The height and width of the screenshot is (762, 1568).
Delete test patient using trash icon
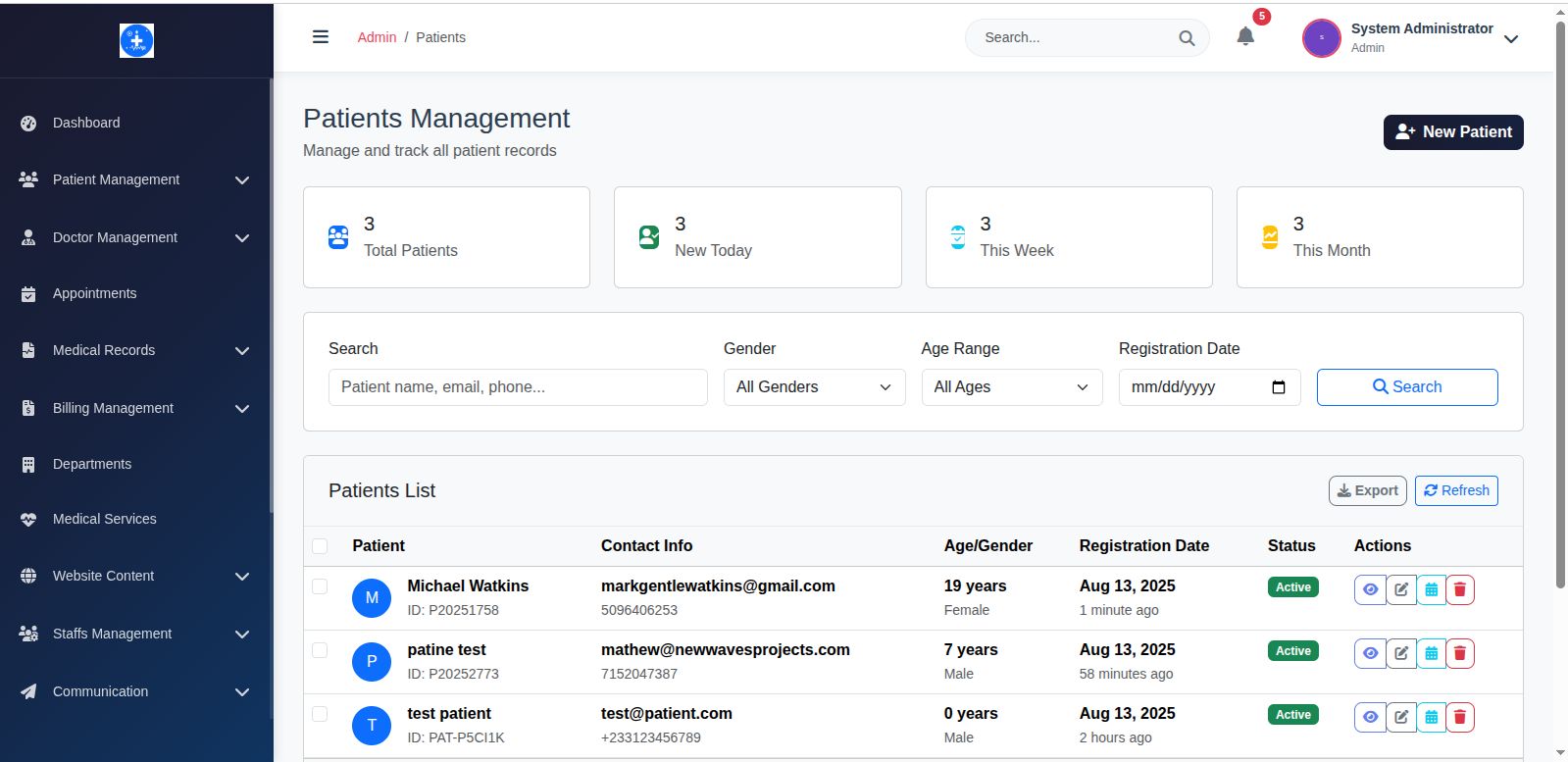tap(1459, 717)
